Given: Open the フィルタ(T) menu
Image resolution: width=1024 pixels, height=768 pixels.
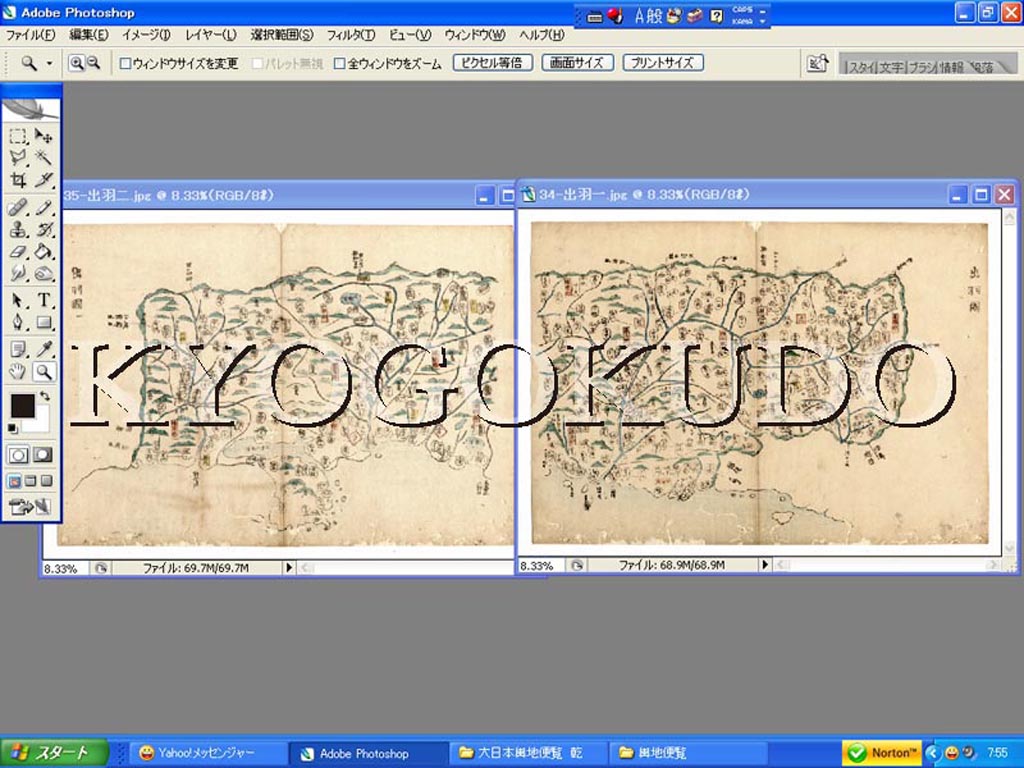Looking at the screenshot, I should (351, 35).
